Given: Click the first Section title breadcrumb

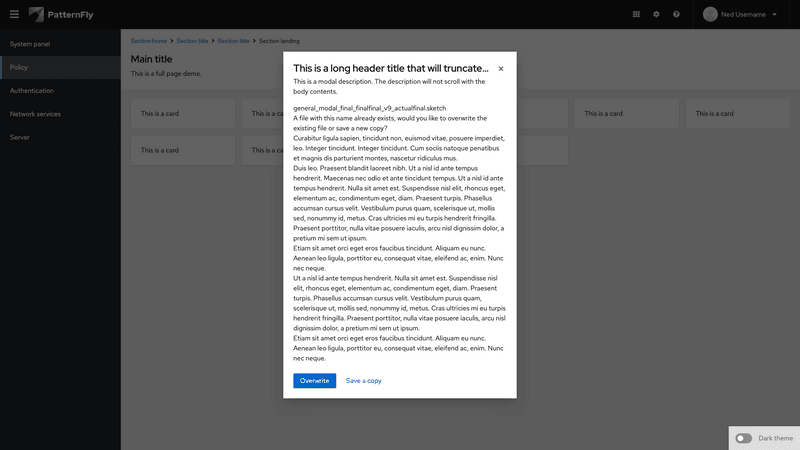Looking at the screenshot, I should 192,40.
